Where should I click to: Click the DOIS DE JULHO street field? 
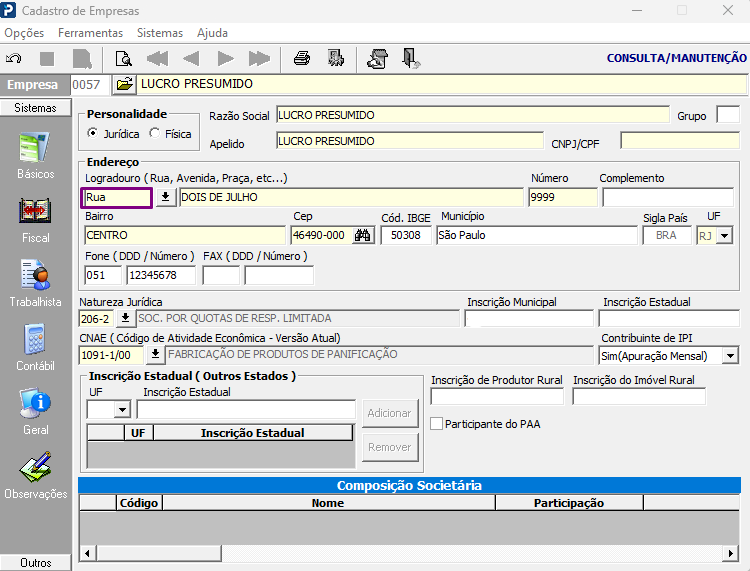tap(351, 197)
